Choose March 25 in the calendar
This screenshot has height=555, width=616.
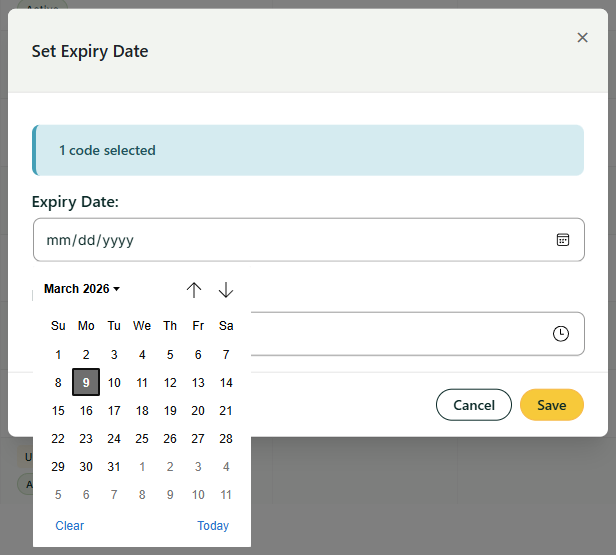pos(142,439)
